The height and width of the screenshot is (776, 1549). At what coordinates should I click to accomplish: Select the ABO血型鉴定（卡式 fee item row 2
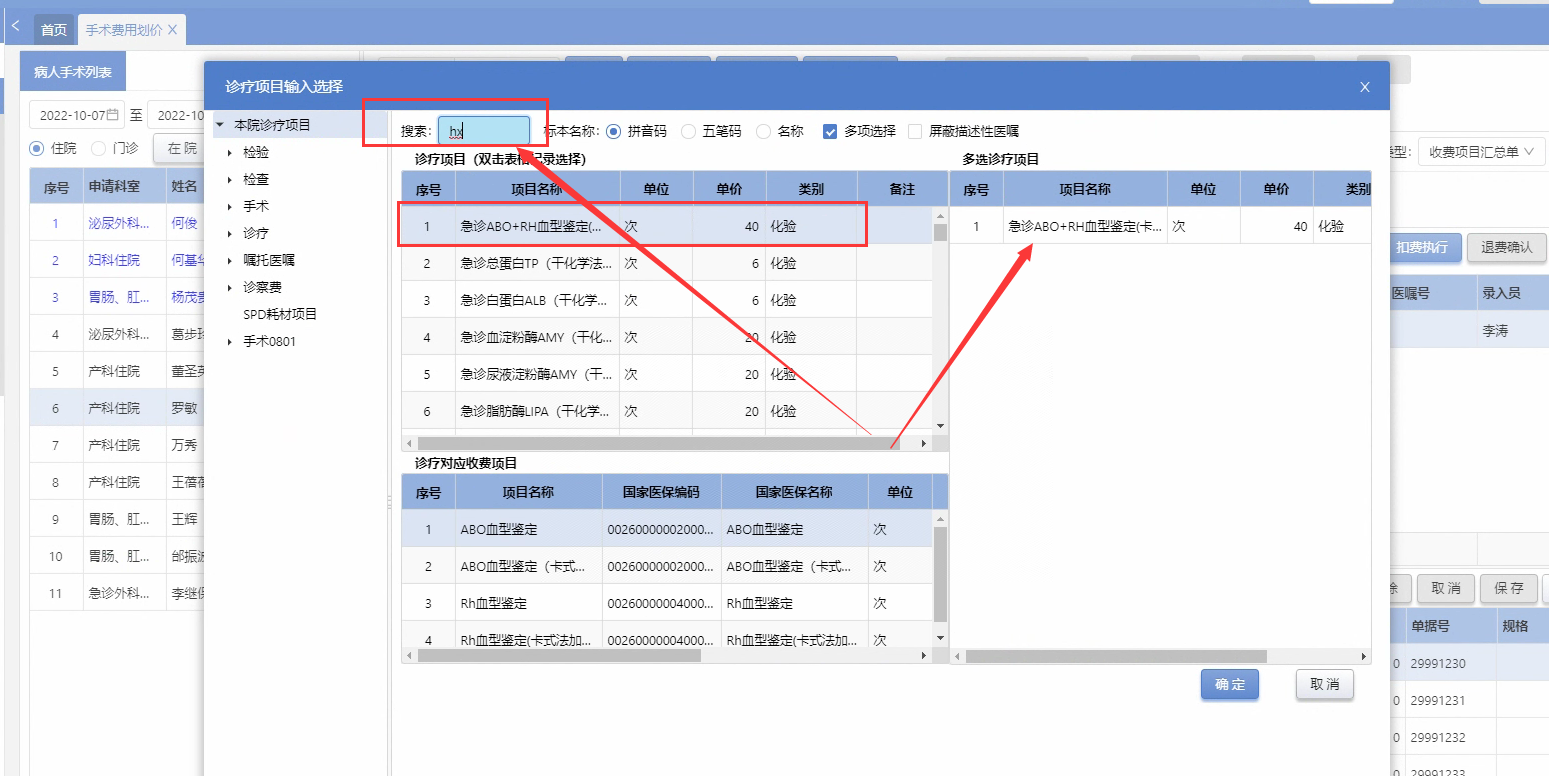pos(667,566)
